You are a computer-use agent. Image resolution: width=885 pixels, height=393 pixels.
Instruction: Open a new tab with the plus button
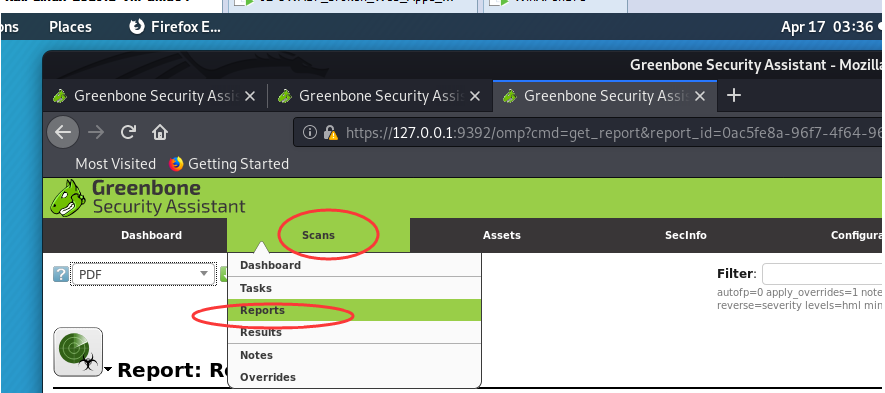[x=733, y=95]
